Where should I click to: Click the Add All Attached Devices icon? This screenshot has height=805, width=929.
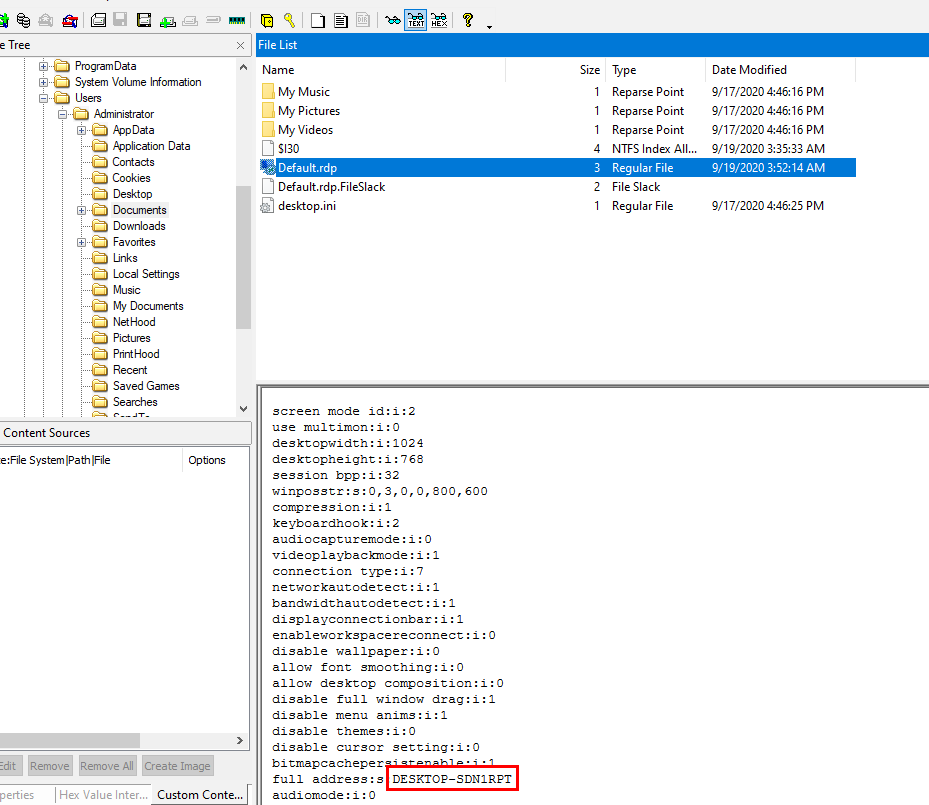tap(22, 20)
